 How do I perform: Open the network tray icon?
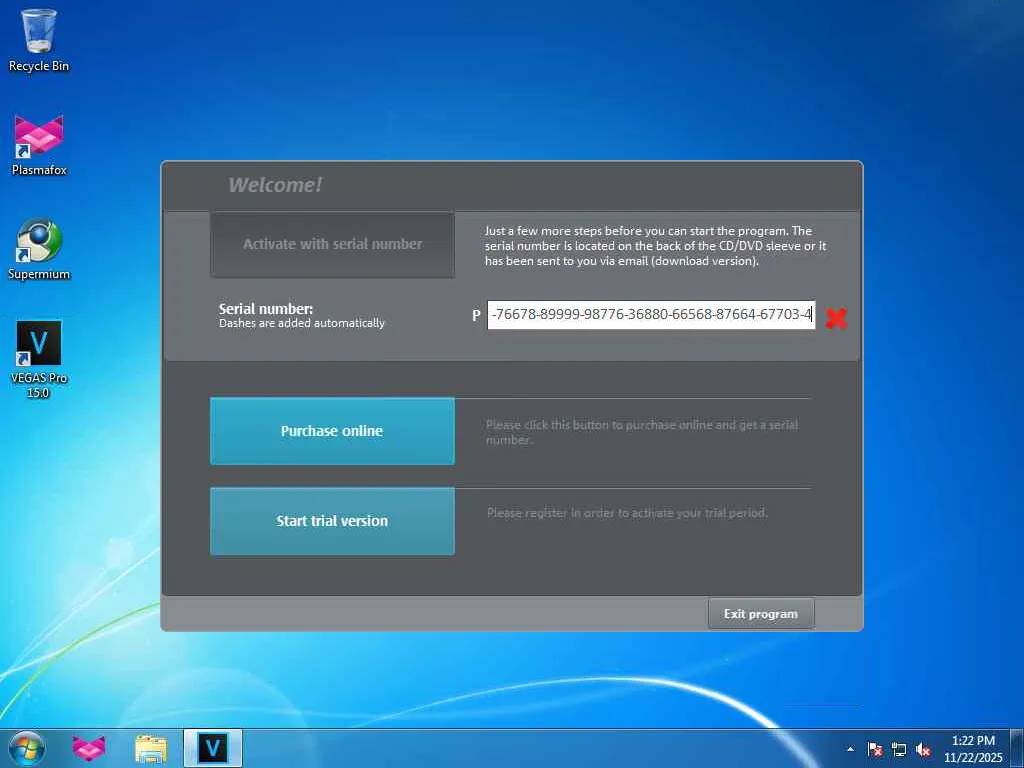click(899, 749)
